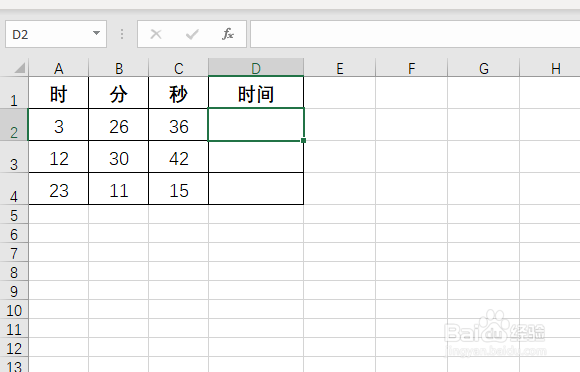
Task: Select row 9 header
Action: (x=14, y=291)
